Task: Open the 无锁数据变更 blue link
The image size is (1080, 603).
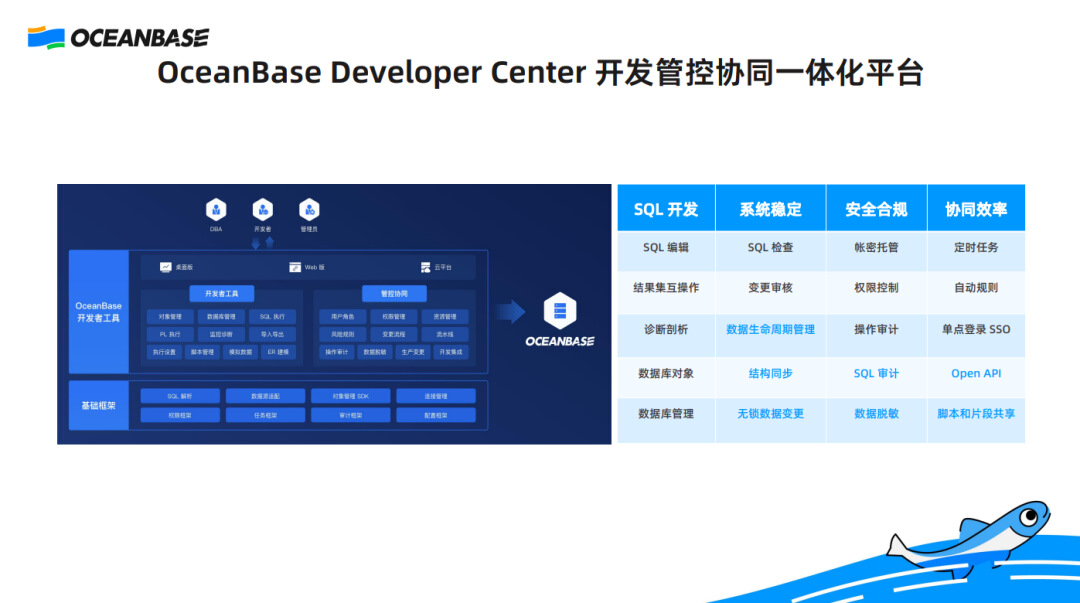Action: (771, 414)
